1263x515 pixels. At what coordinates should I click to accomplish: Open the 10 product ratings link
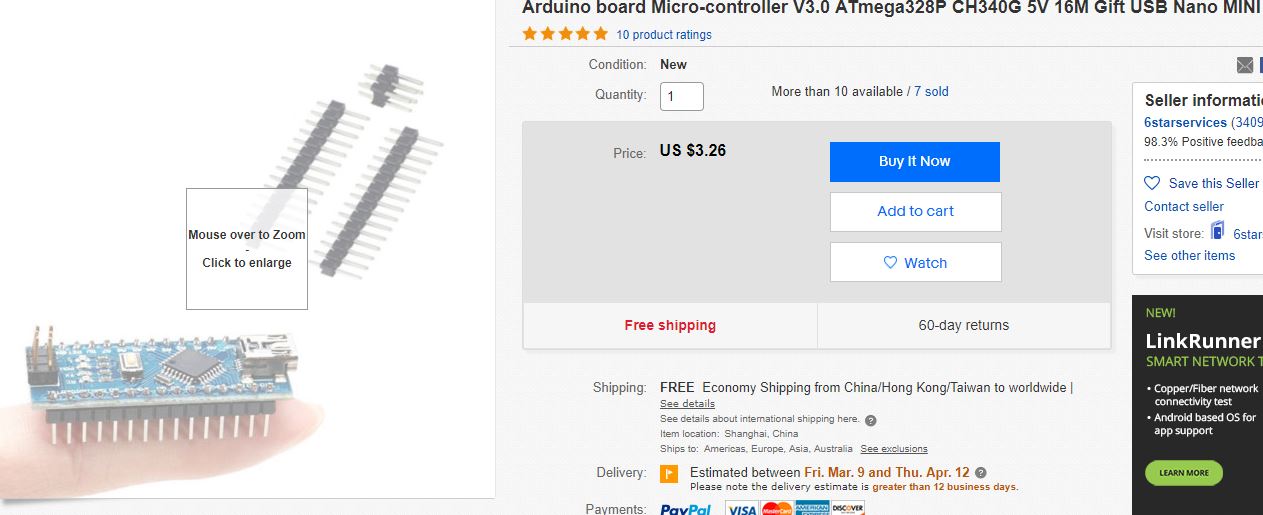click(664, 35)
